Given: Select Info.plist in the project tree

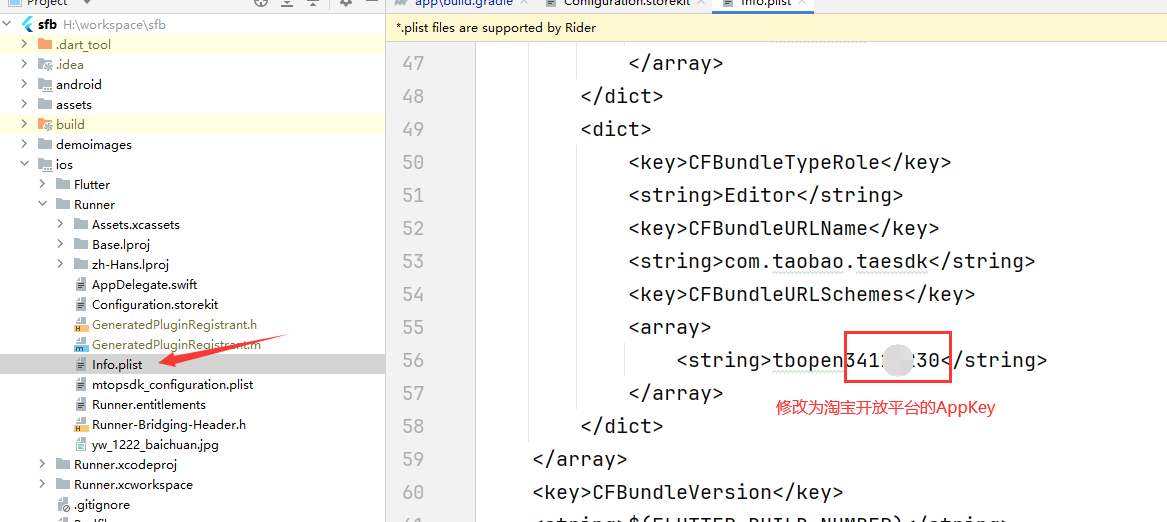Looking at the screenshot, I should [117, 365].
